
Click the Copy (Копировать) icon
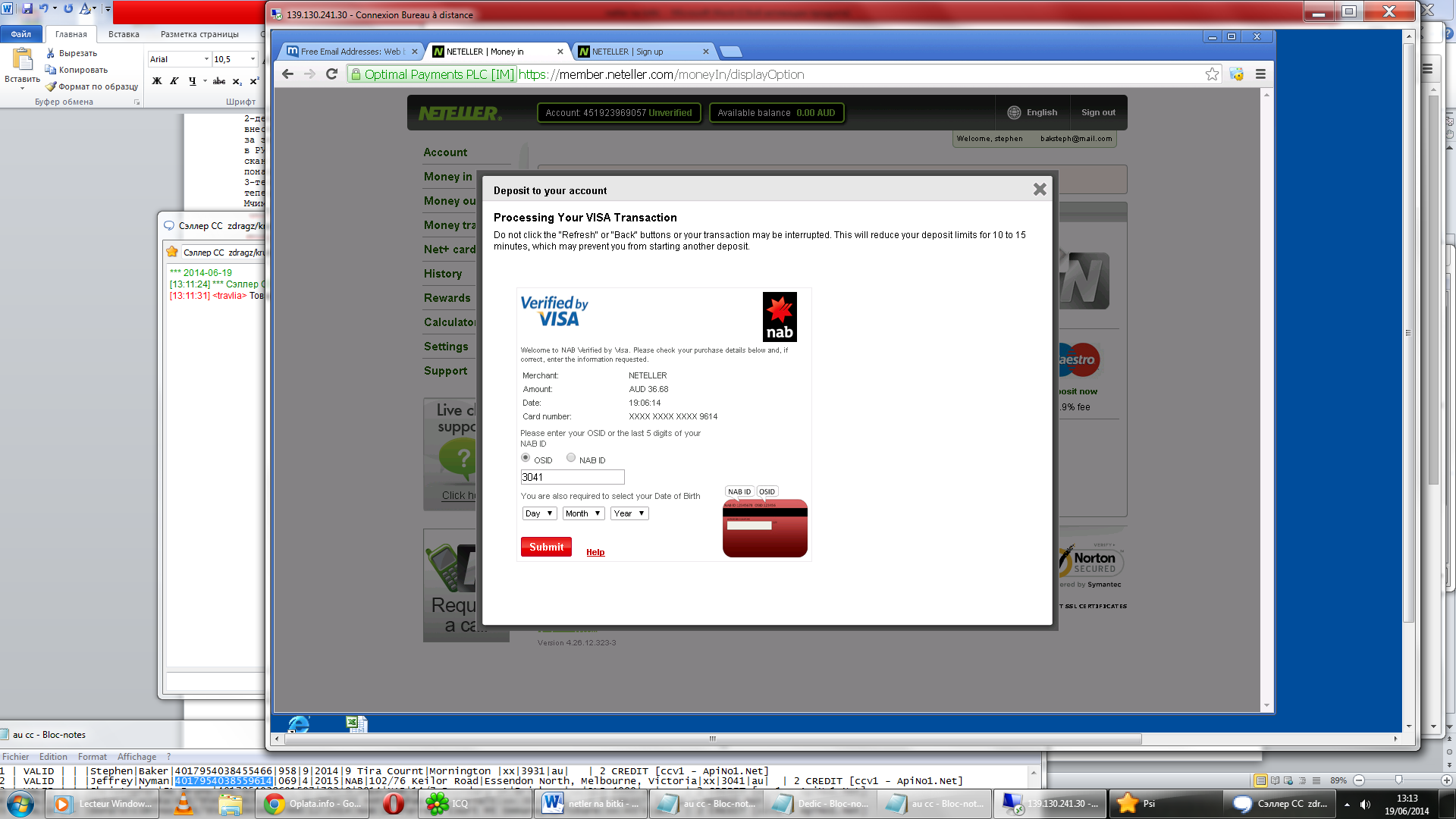51,70
